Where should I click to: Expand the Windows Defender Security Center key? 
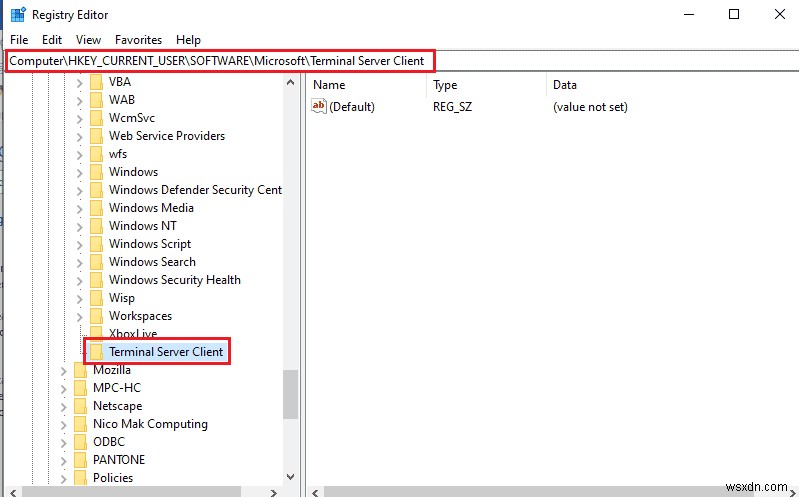tap(79, 190)
